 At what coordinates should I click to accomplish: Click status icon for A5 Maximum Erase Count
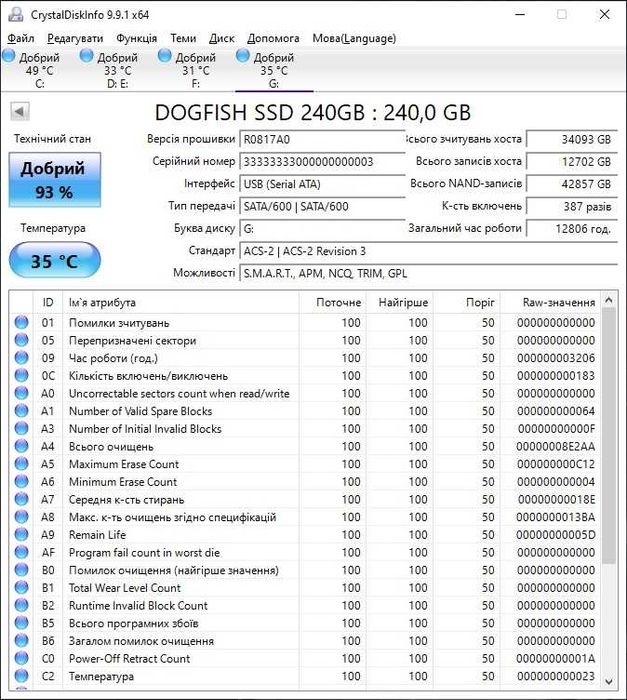tap(21, 464)
